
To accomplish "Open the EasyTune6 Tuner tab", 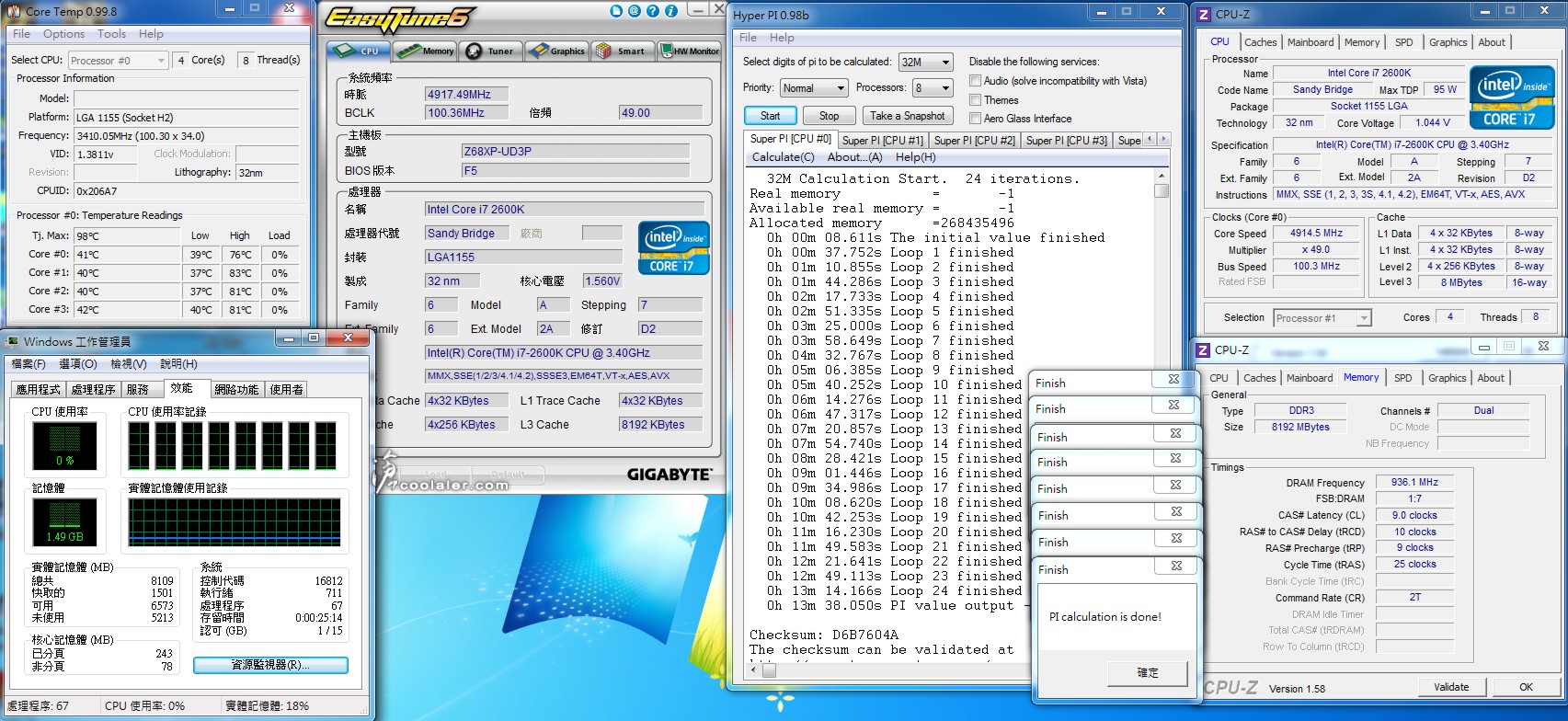I will (491, 51).
